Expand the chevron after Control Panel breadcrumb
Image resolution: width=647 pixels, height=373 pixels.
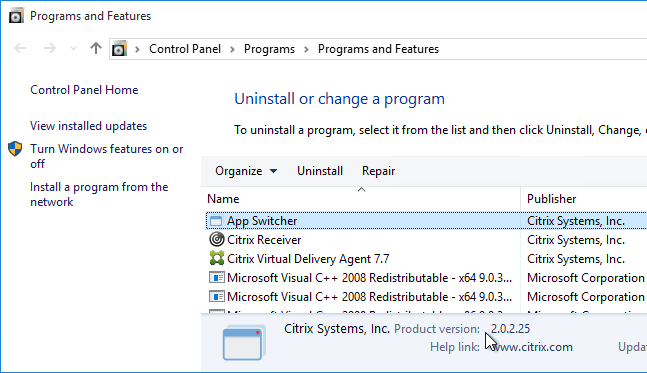(x=232, y=49)
